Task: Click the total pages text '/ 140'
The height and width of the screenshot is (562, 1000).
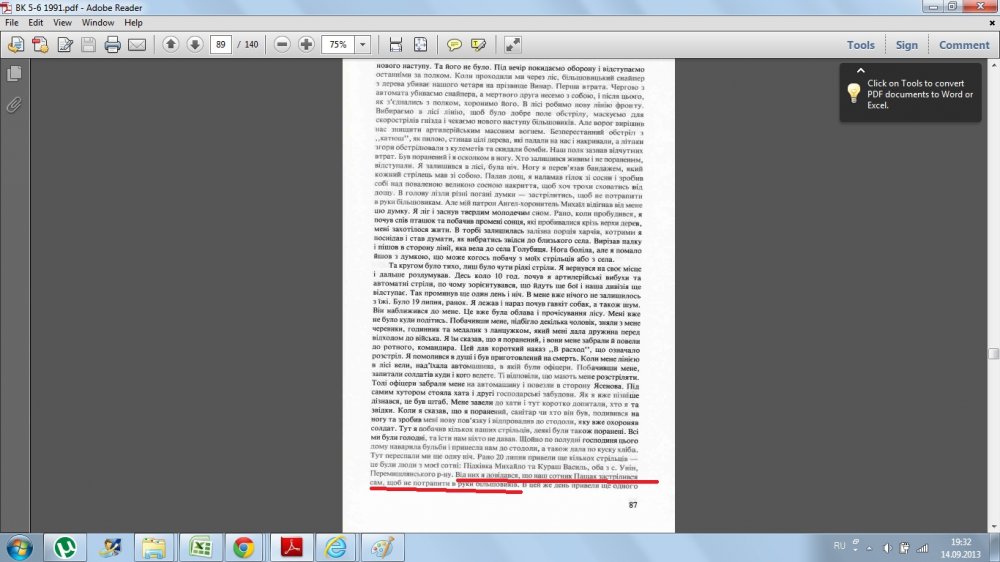Action: [248, 45]
